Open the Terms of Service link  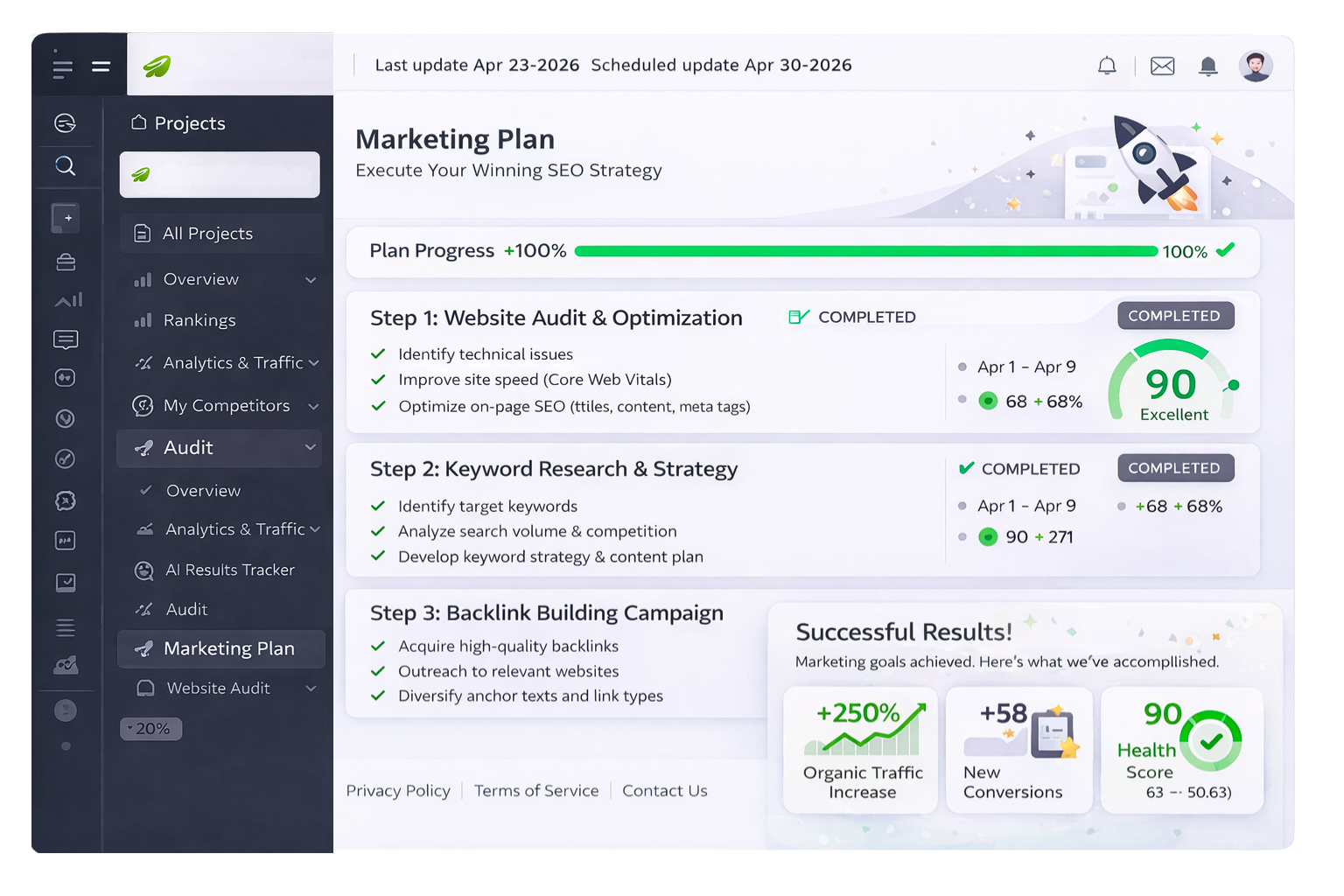[x=536, y=790]
